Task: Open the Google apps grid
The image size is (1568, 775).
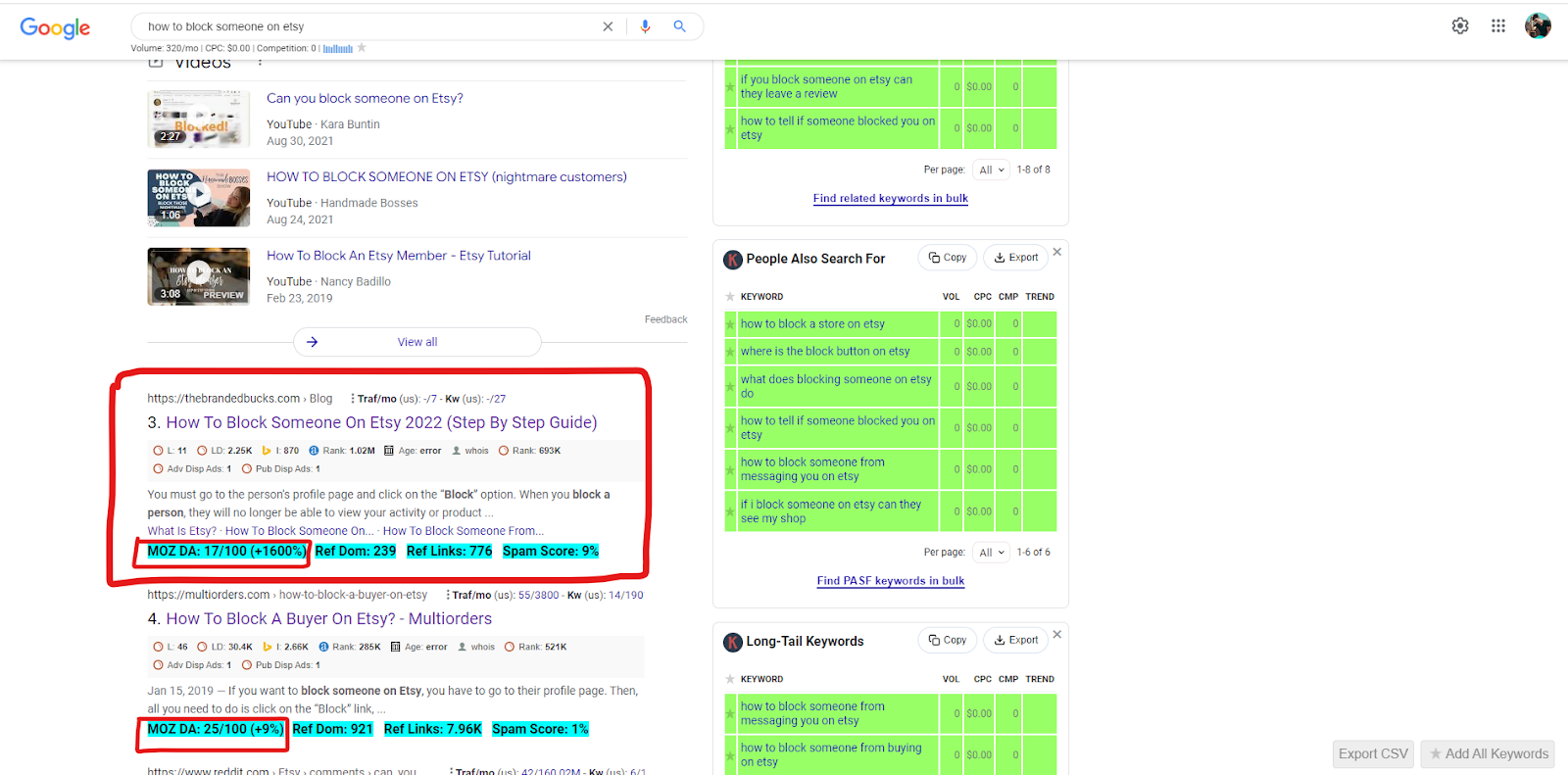Action: tap(1498, 26)
